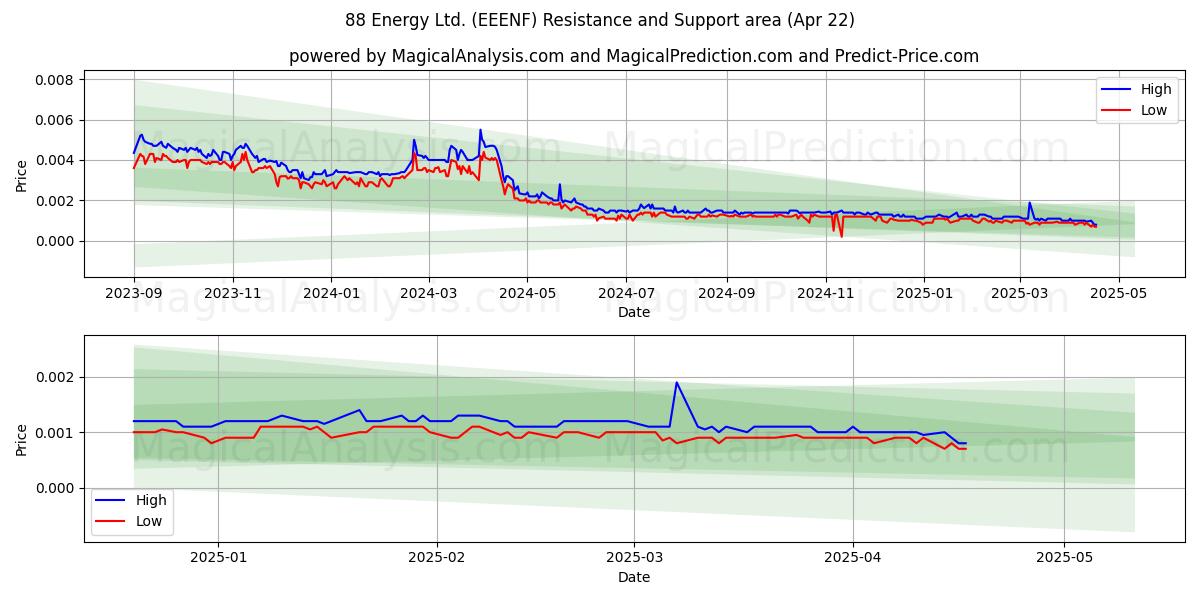Viewport: 1200px width, 600px height.
Task: Click the top chart x-axis label '2024-11'
Action: tap(826, 294)
